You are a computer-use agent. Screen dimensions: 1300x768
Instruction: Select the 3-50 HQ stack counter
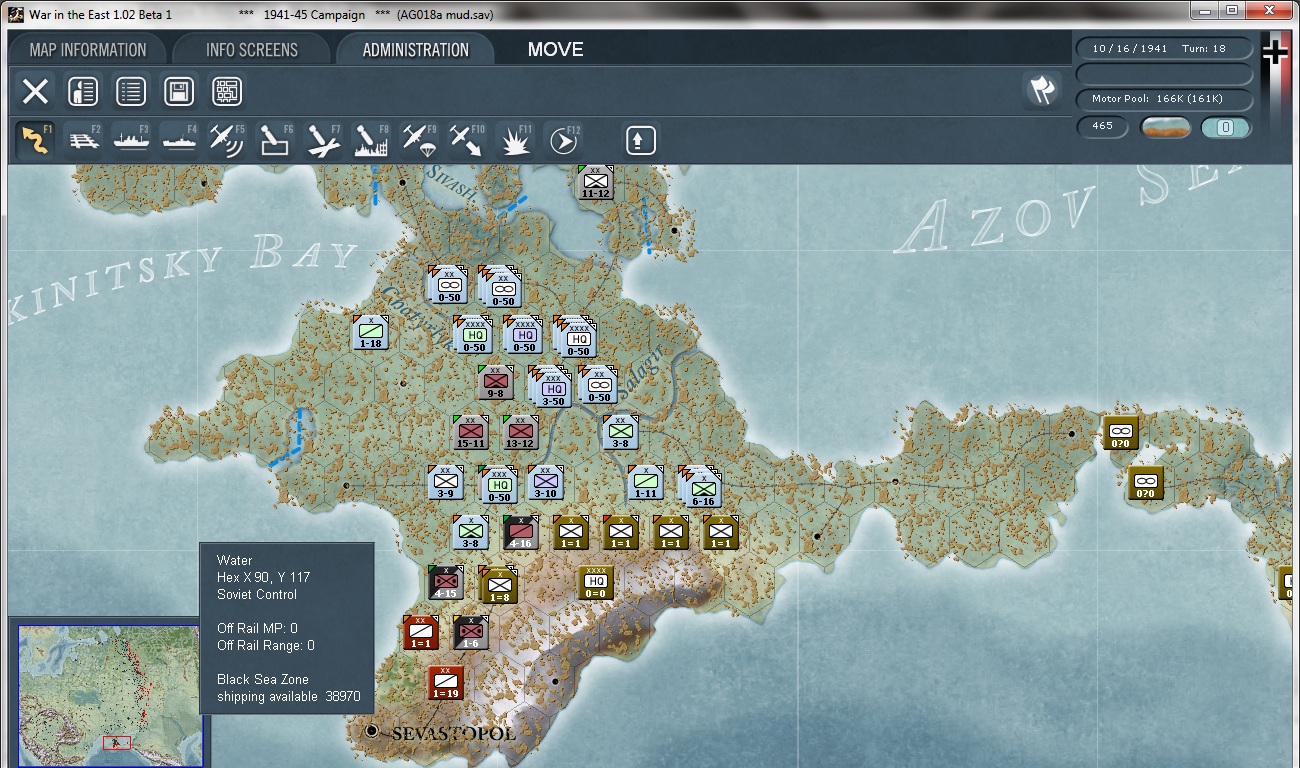553,389
